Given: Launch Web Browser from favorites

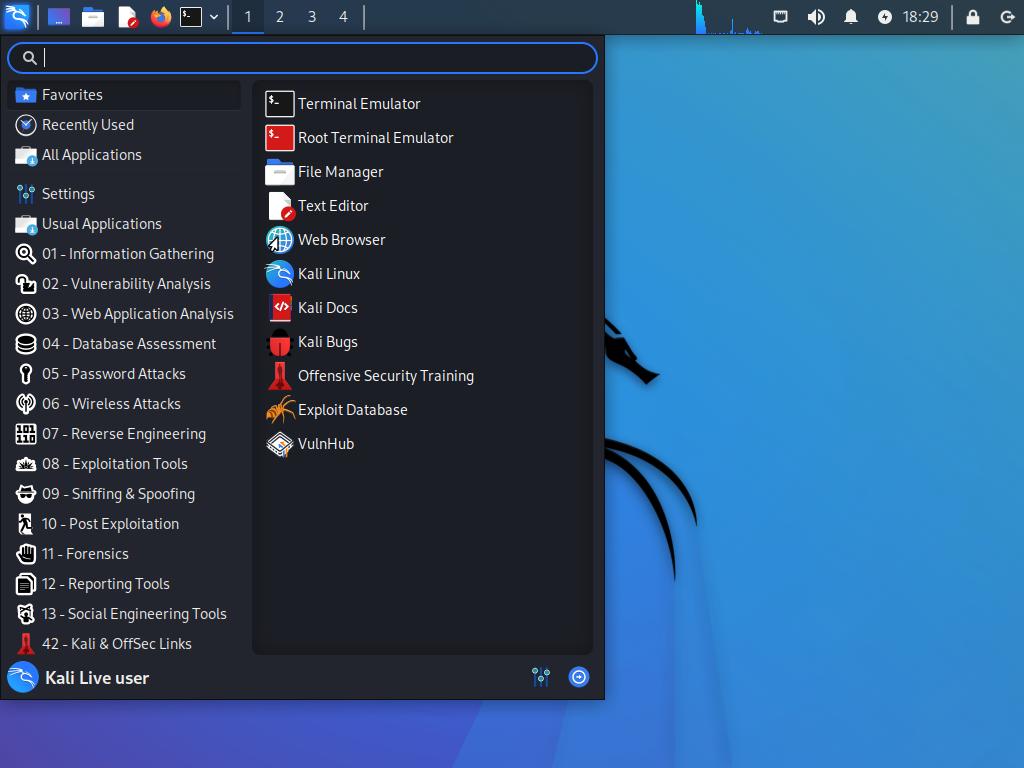Looking at the screenshot, I should click(423, 240).
